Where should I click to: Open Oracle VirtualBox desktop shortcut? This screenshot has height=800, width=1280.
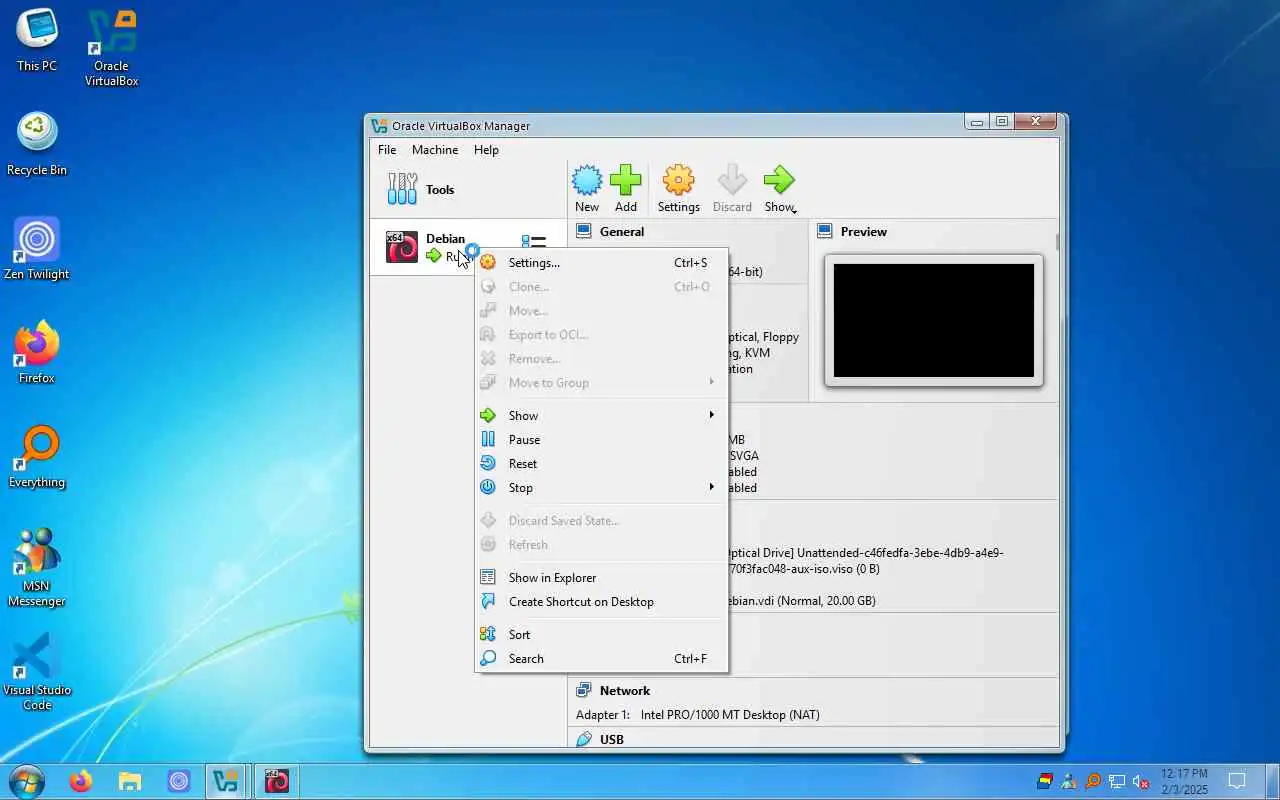(111, 49)
